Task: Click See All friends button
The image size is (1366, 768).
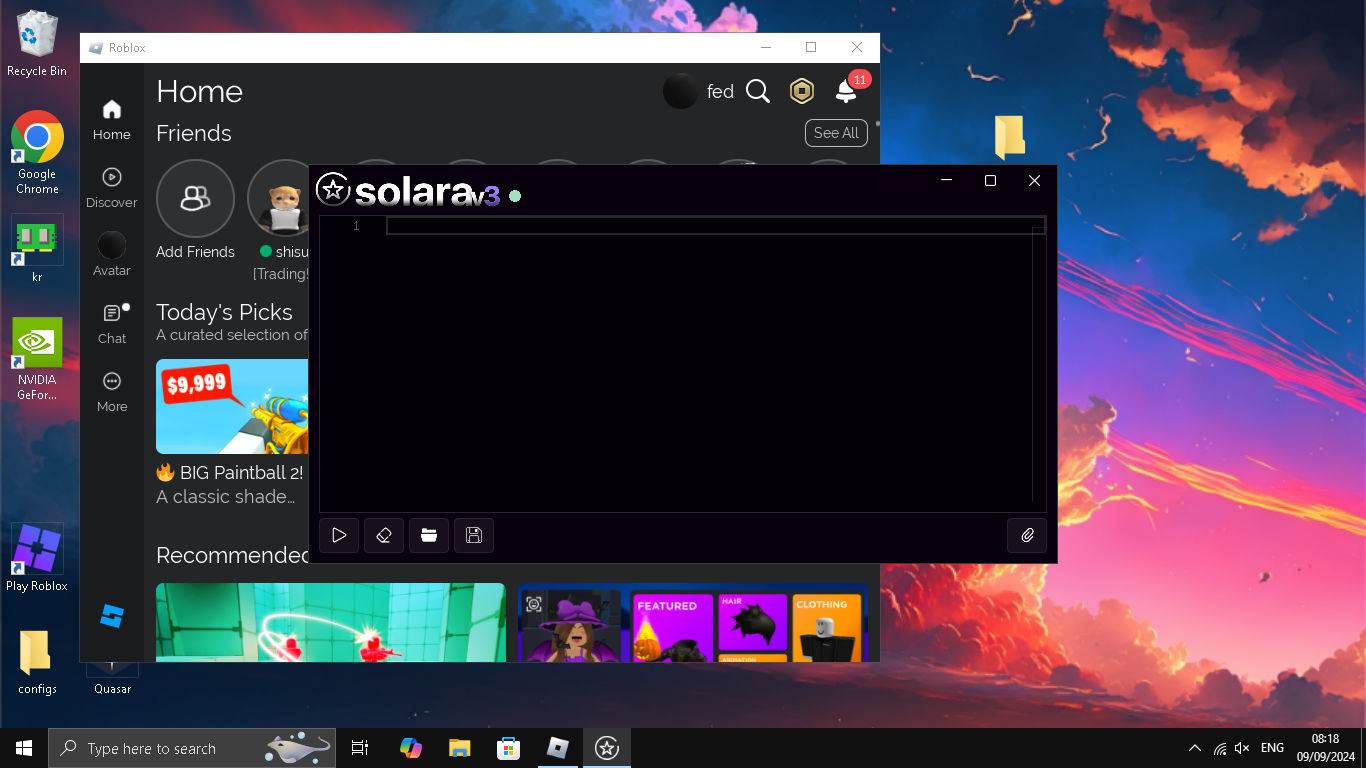Action: pyautogui.click(x=836, y=133)
